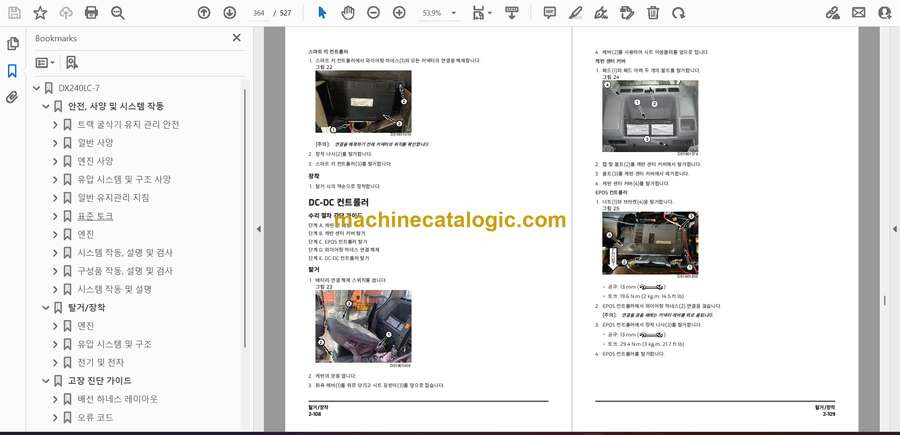Click the 그림 23 seat photo
The height and width of the screenshot is (435, 900).
pos(363,326)
